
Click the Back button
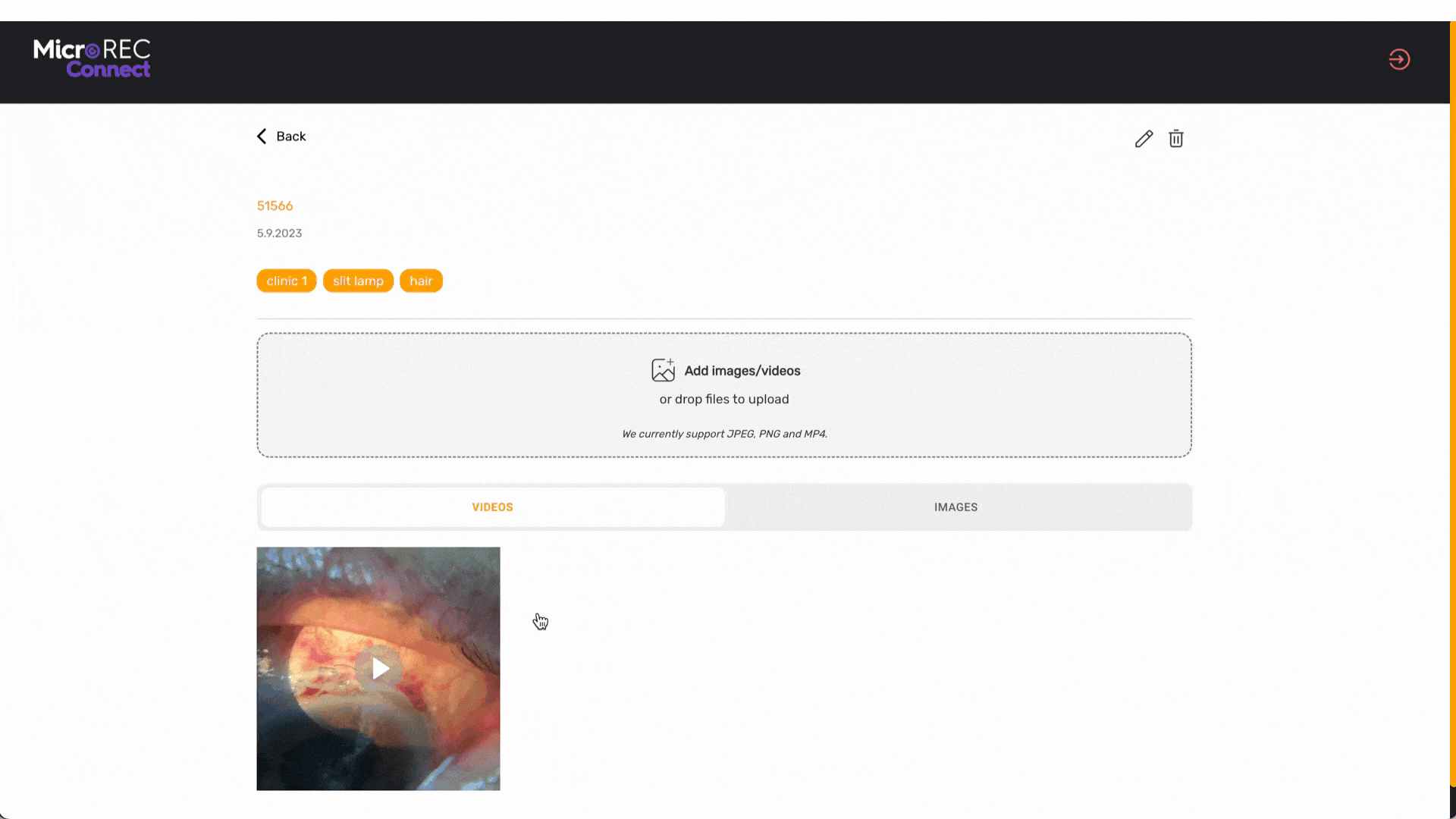point(281,136)
